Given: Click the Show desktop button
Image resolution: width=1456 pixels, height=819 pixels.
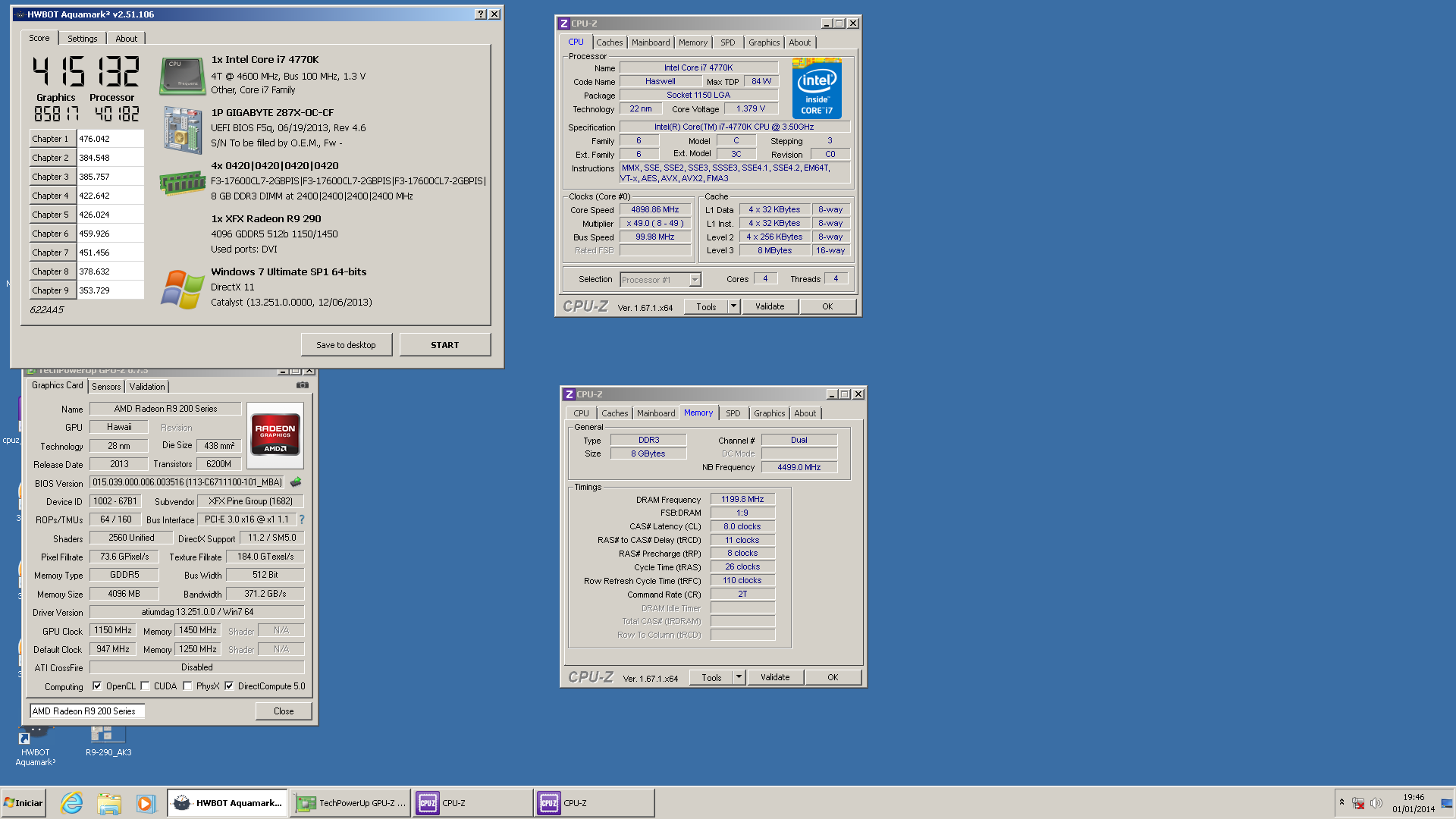Looking at the screenshot, I should pos(1448,803).
